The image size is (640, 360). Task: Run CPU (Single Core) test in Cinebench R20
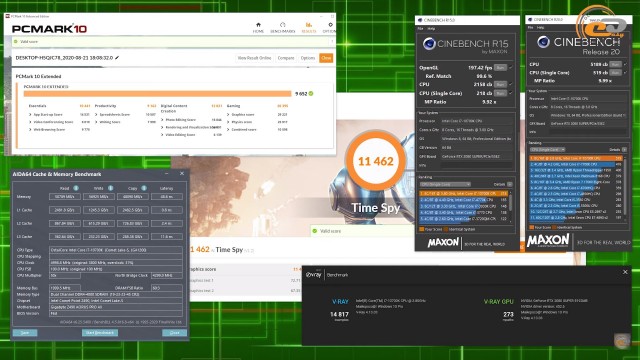click(616, 73)
